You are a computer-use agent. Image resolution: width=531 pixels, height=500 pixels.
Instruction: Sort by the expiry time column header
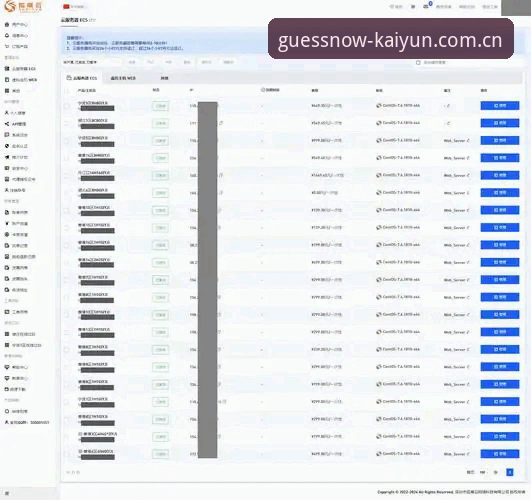tap(270, 90)
